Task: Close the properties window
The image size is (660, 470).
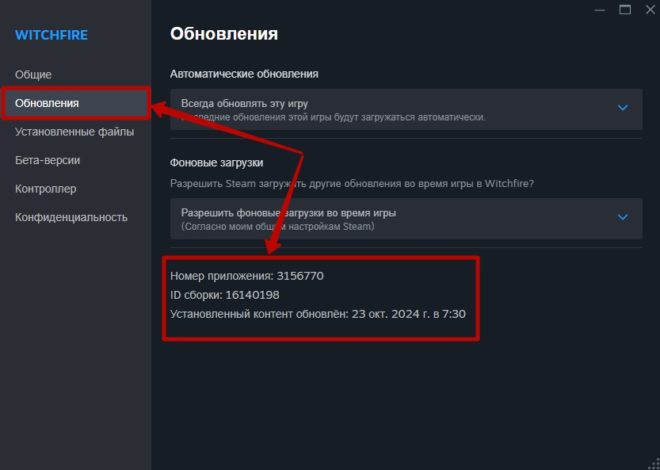Action: click(x=650, y=10)
